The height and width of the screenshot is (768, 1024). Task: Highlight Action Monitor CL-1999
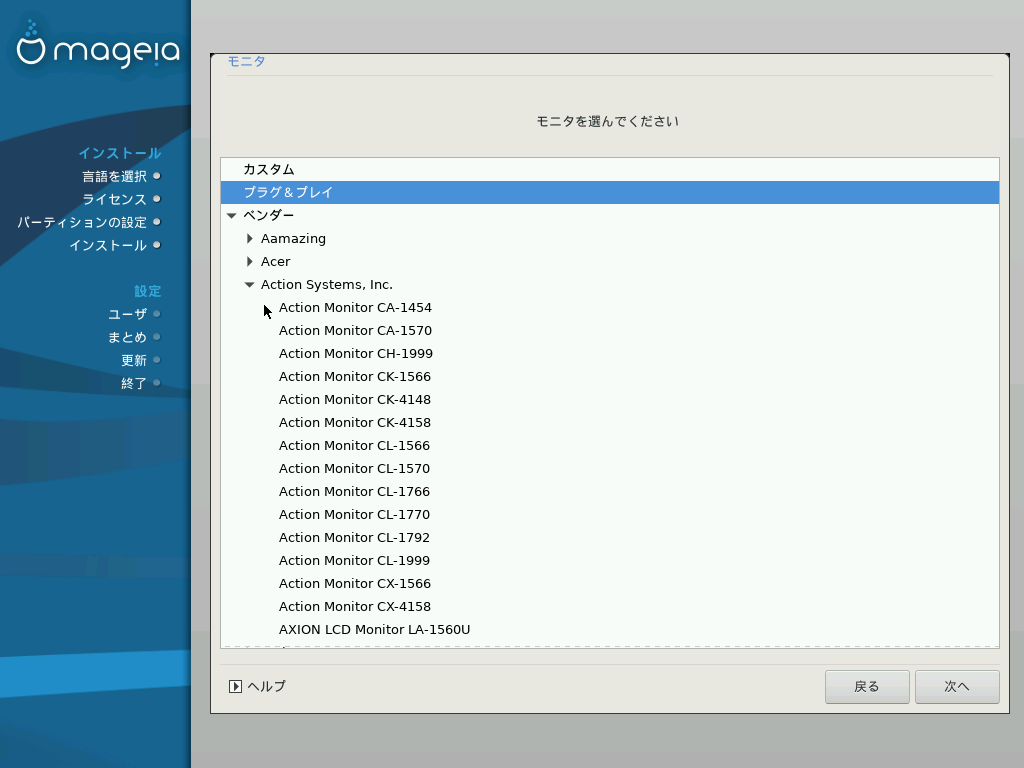(354, 560)
